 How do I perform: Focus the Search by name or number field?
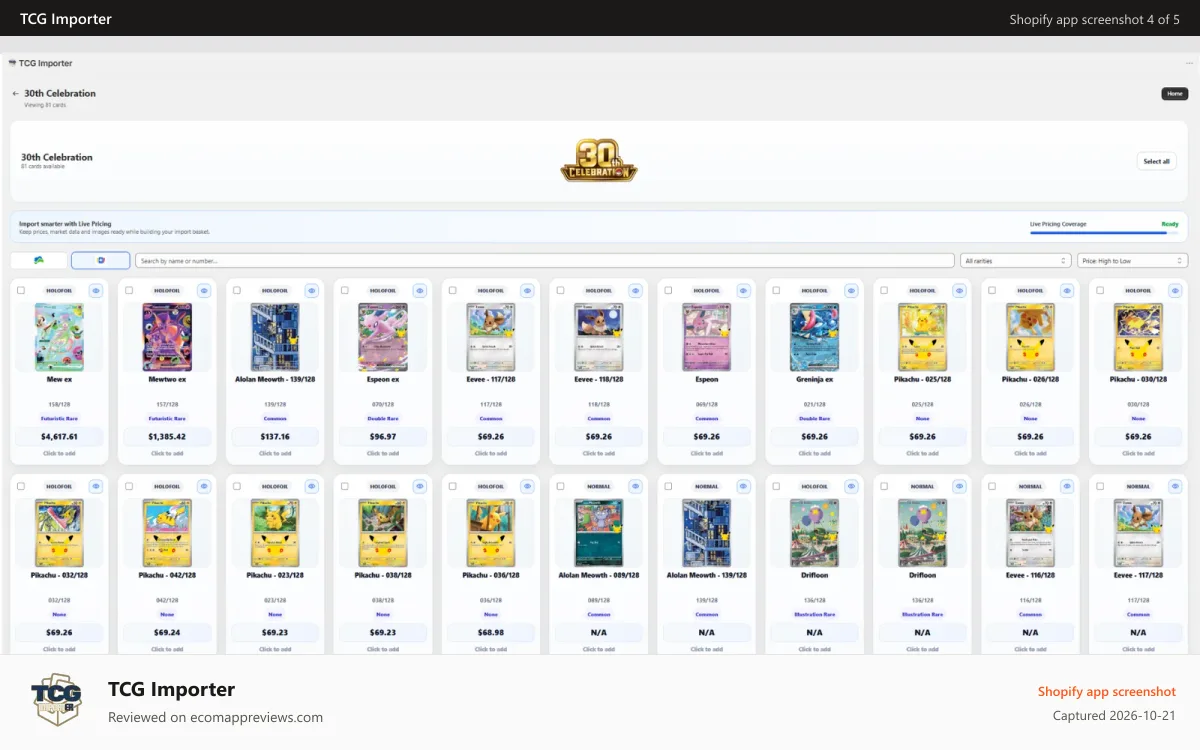pyautogui.click(x=545, y=261)
